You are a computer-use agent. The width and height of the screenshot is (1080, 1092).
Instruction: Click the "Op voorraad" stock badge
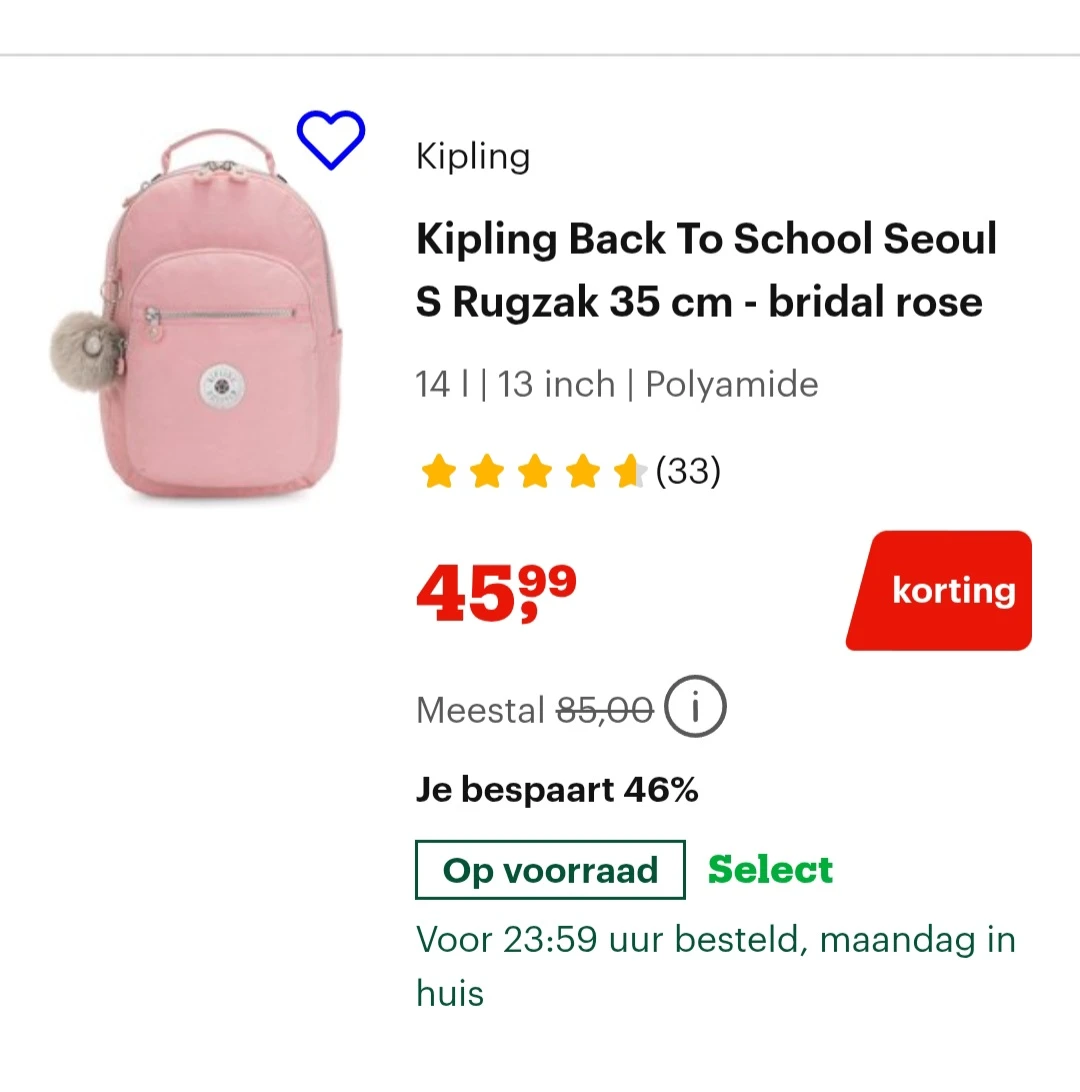coord(550,870)
